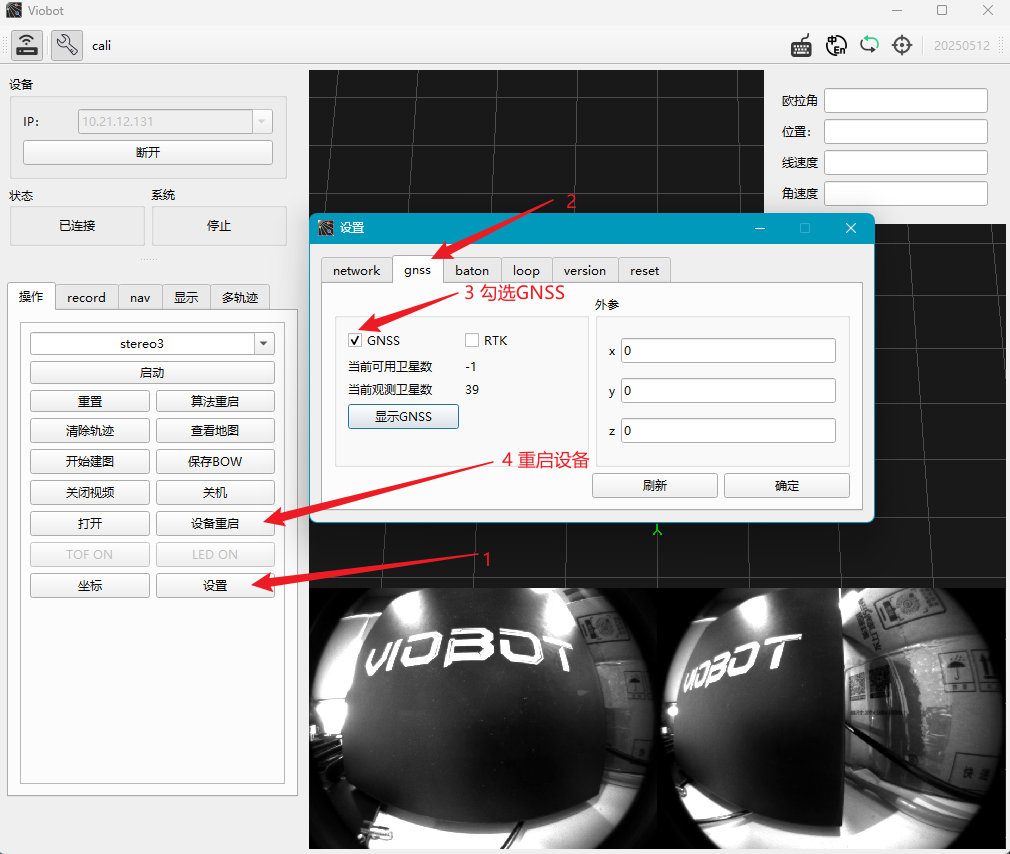Viewport: 1010px width, 854px height.
Task: Open the baton tab
Action: [472, 270]
